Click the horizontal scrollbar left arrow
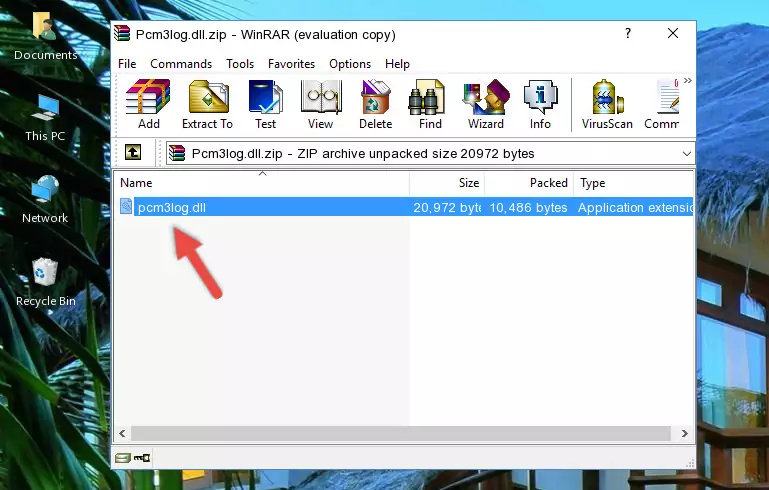 point(122,433)
